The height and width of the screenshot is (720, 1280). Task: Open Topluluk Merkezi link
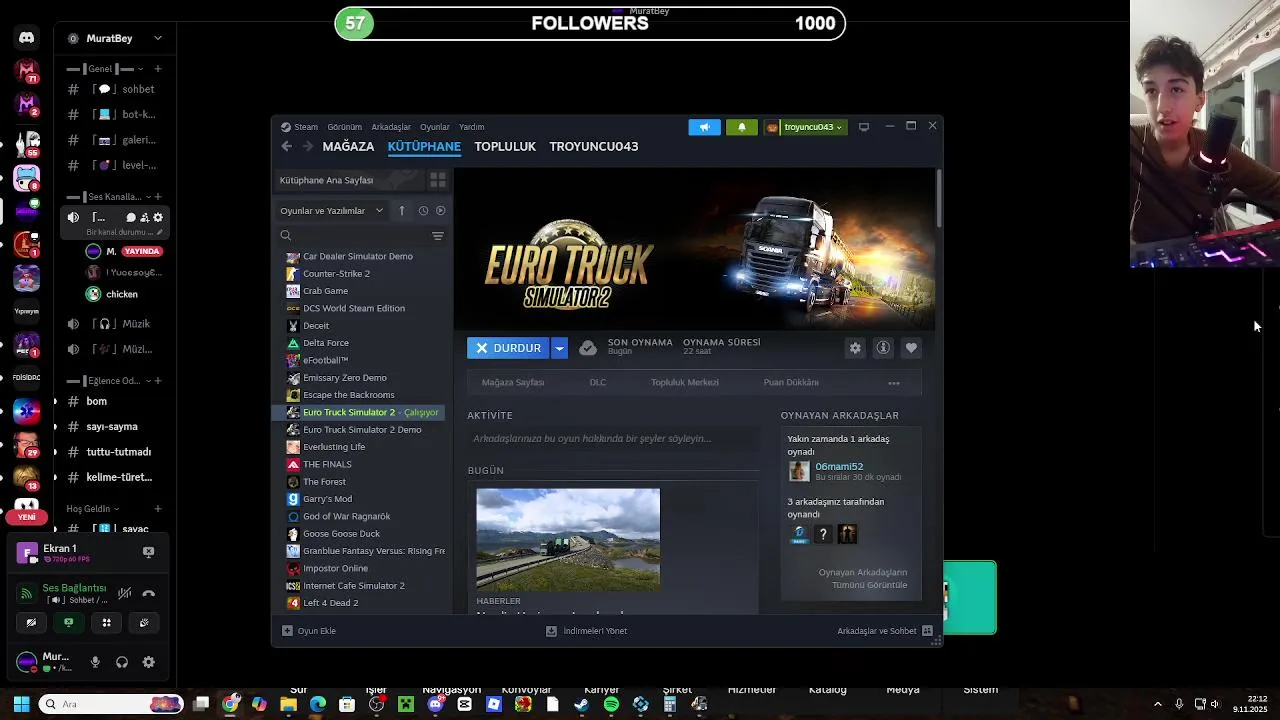685,382
